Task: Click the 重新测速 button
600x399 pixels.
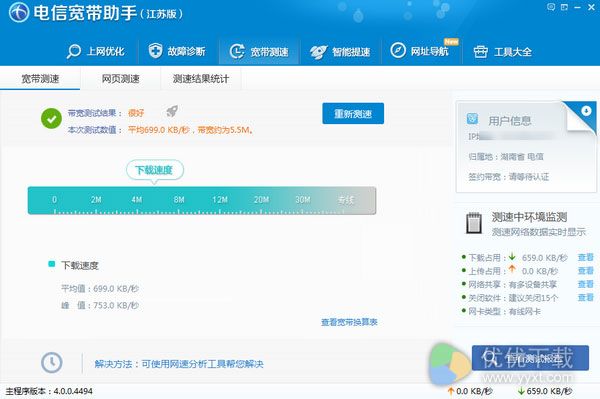Action: 353,114
